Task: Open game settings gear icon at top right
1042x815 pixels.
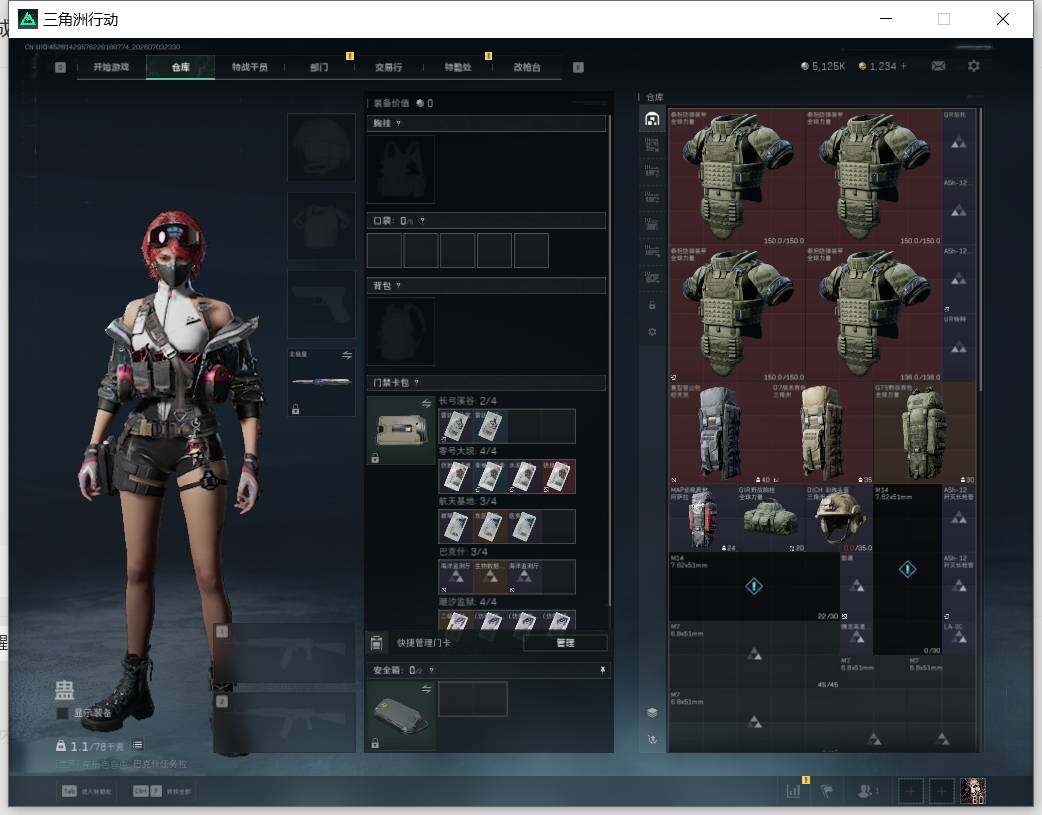Action: pos(974,66)
